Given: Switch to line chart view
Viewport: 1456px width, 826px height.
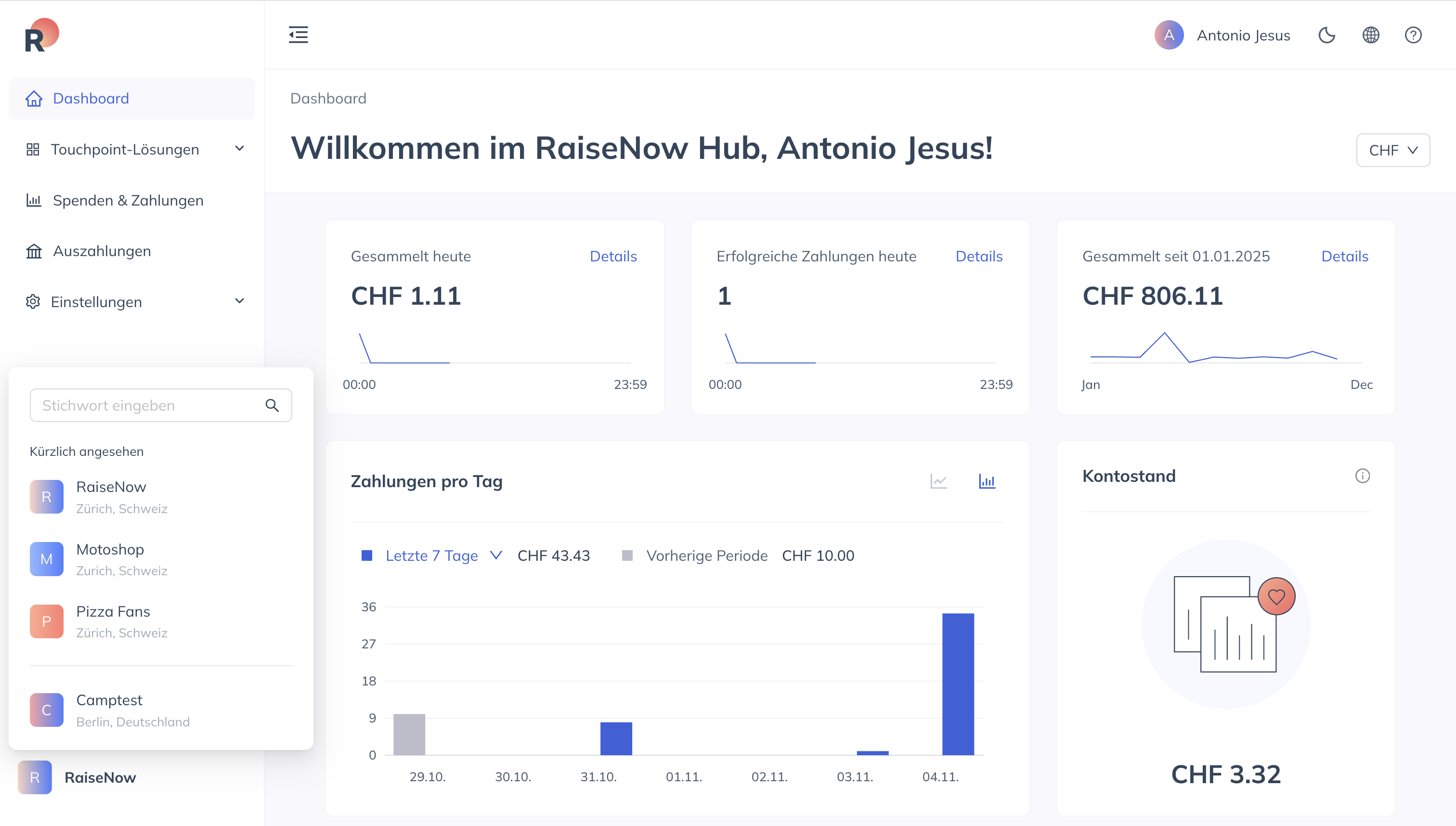Looking at the screenshot, I should coord(938,482).
